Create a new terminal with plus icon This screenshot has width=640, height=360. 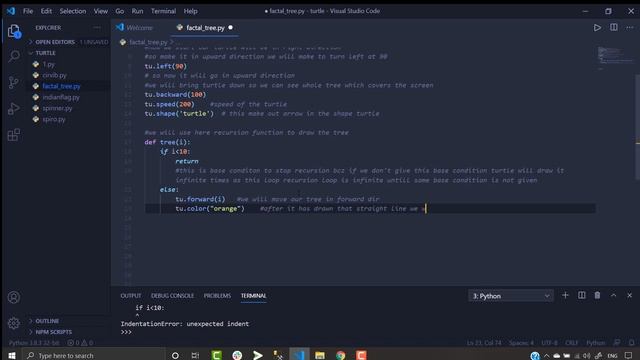[565, 295]
